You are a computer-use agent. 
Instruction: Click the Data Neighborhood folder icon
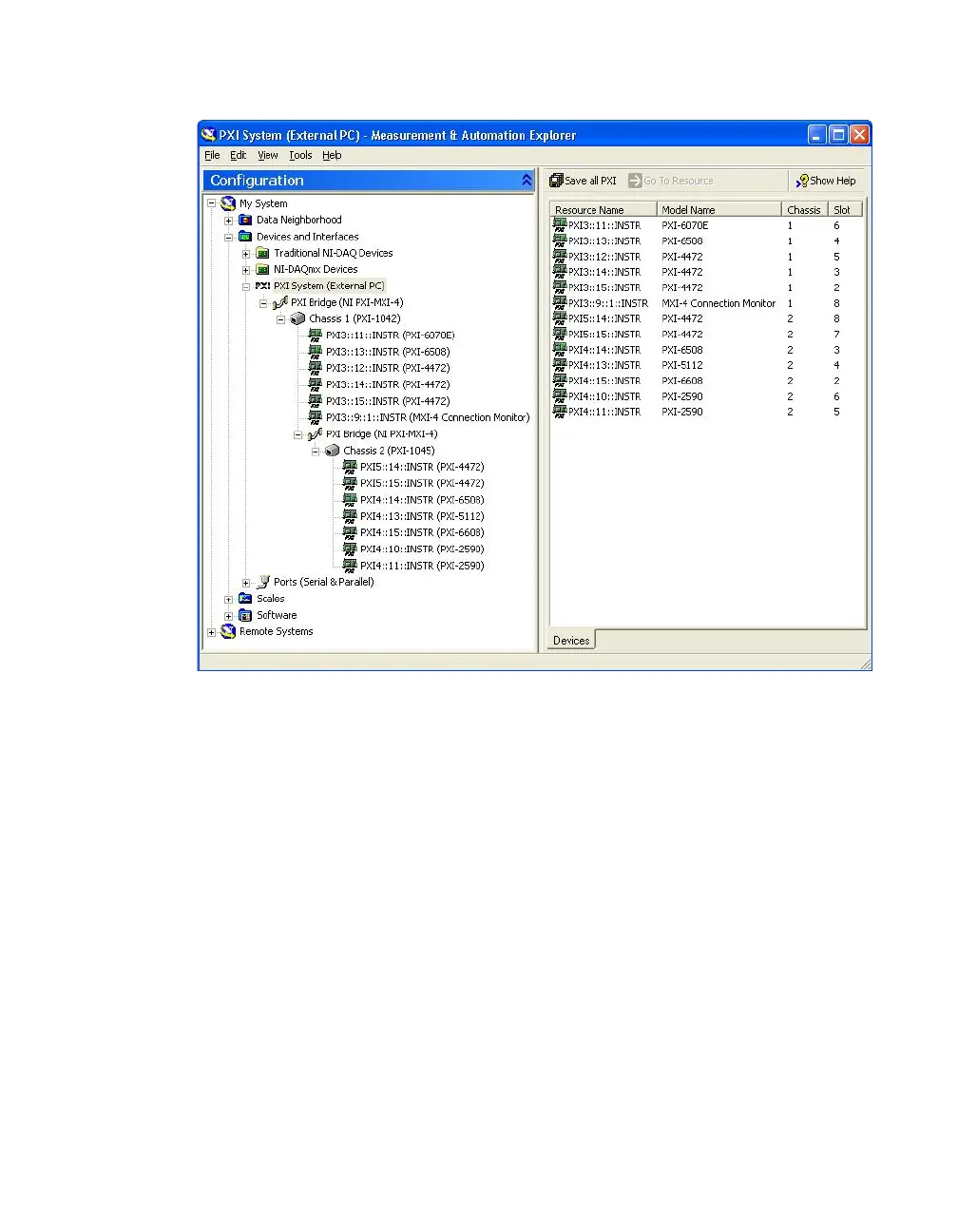pyautogui.click(x=245, y=220)
